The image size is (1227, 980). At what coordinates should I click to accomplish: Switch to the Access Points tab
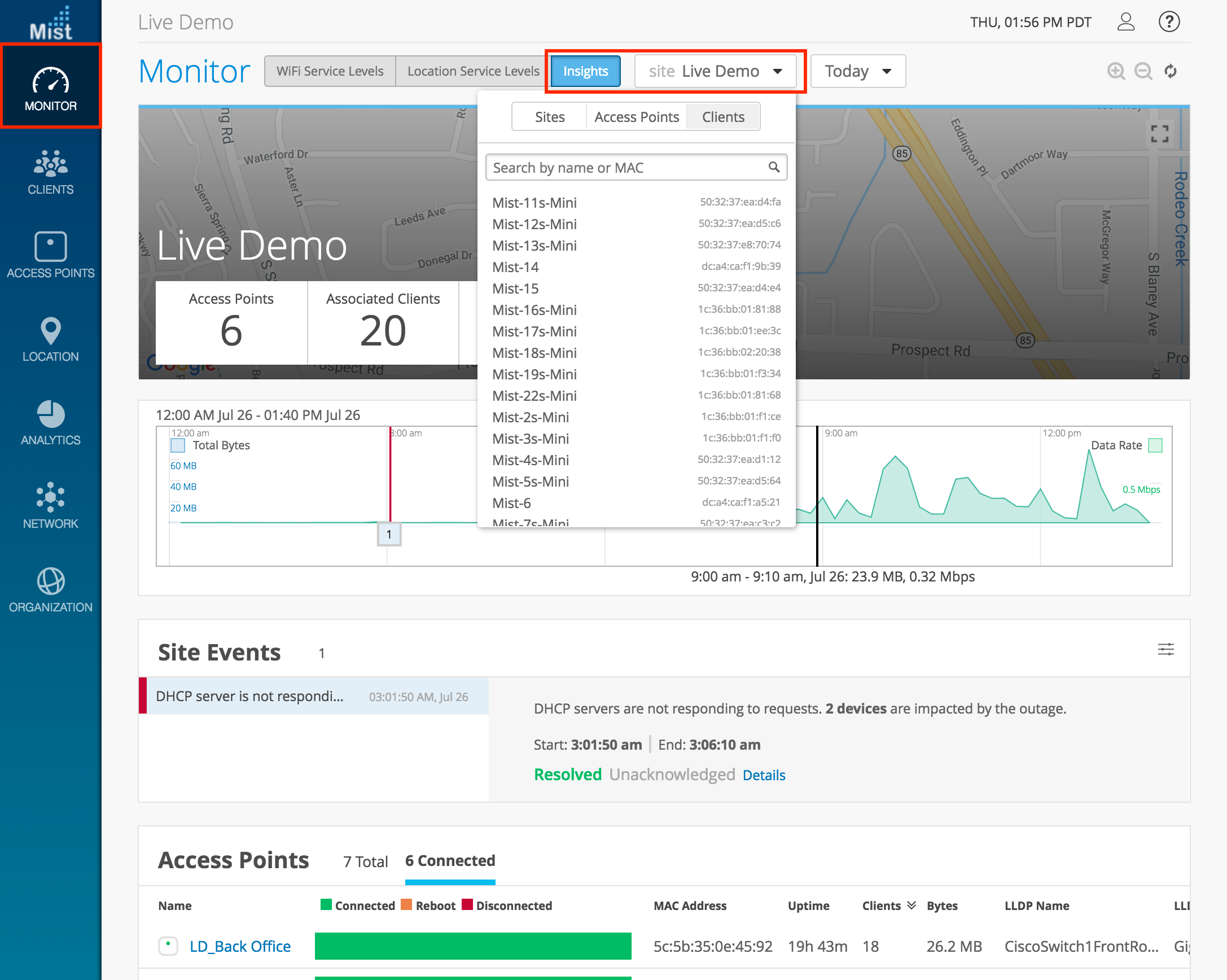636,117
